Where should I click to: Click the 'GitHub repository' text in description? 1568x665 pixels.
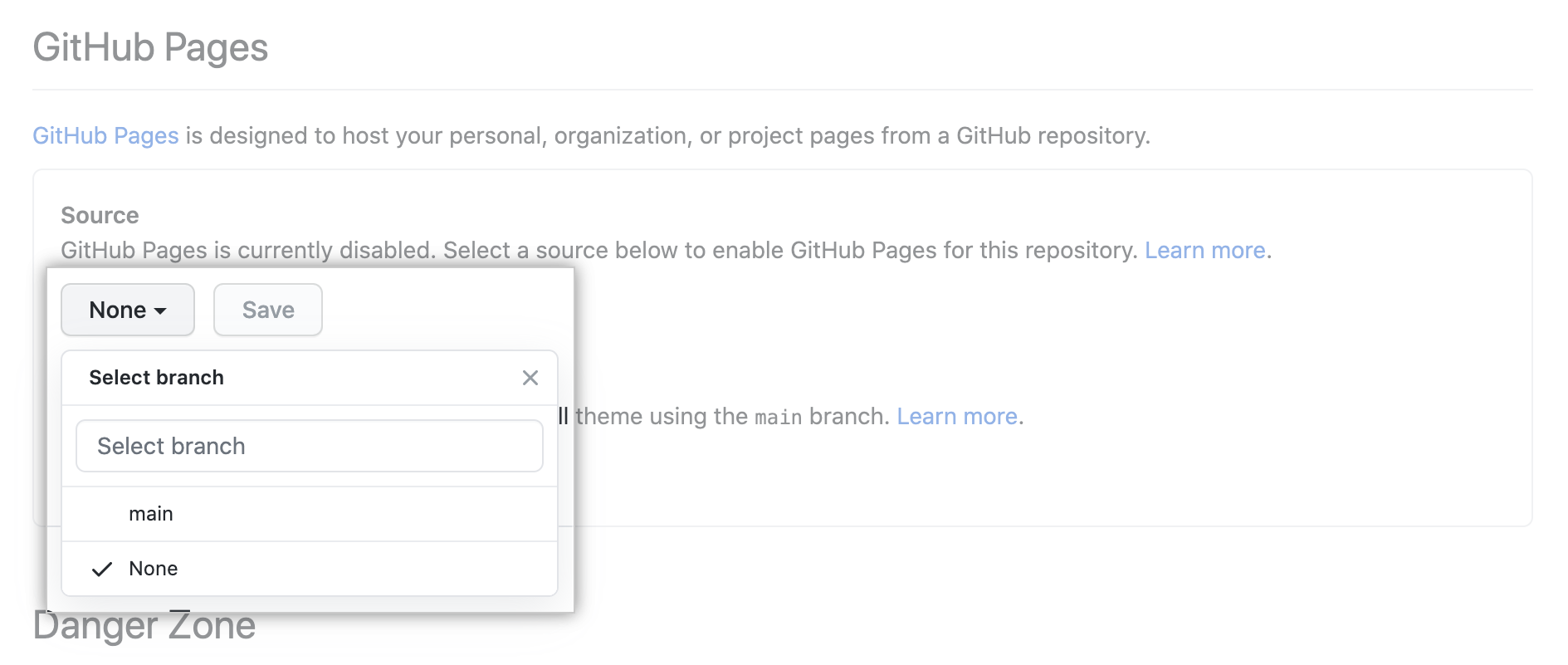pyautogui.click(x=1052, y=135)
